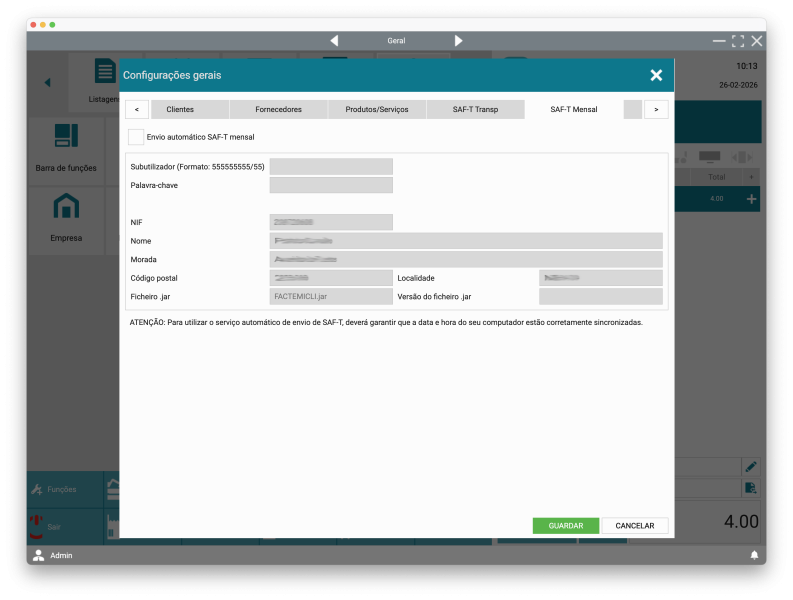Click the Barra de funções icon
Image resolution: width=793 pixels, height=600 pixels.
[x=66, y=137]
